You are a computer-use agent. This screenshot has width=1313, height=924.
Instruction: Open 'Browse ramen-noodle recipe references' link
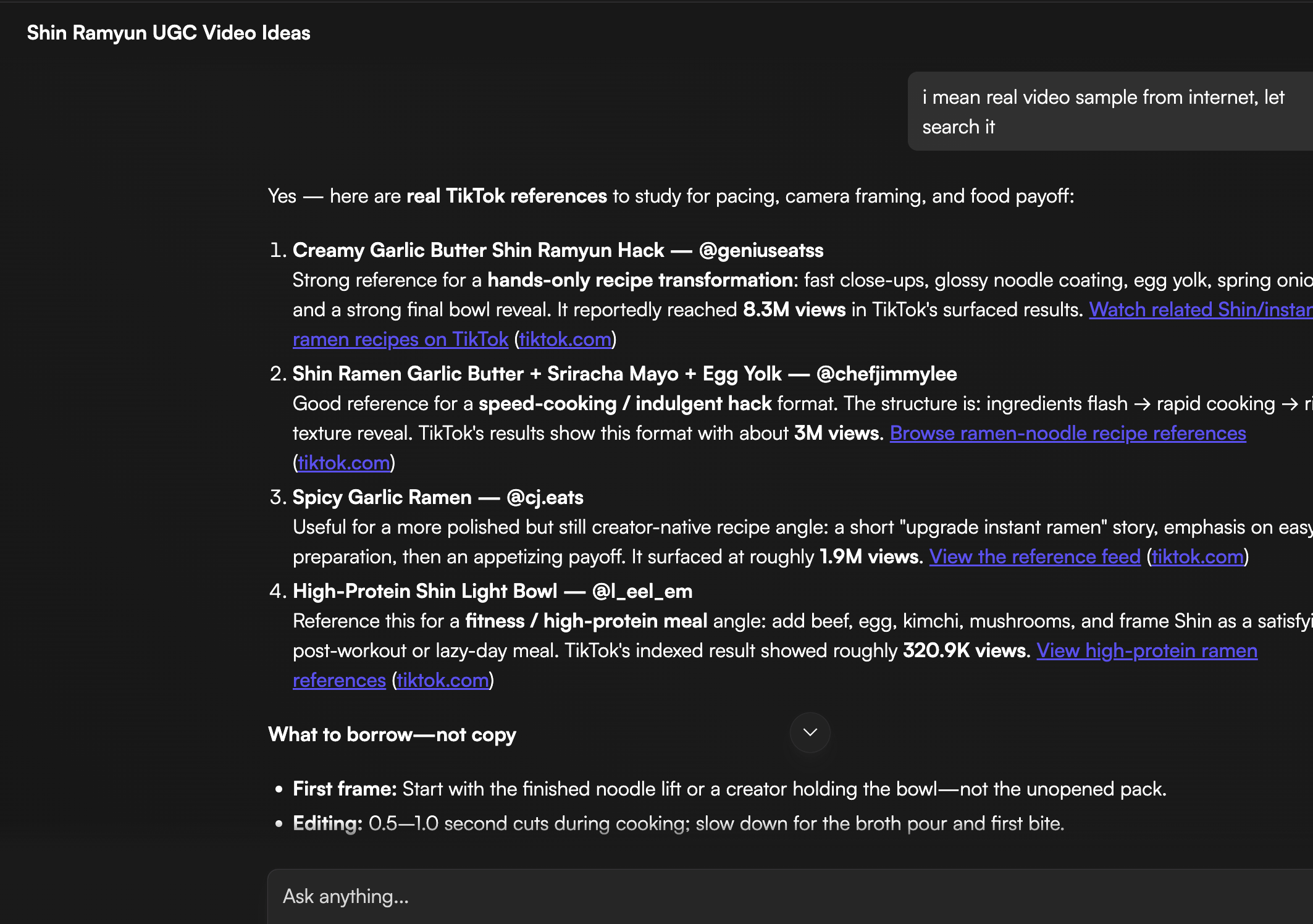tap(1068, 433)
